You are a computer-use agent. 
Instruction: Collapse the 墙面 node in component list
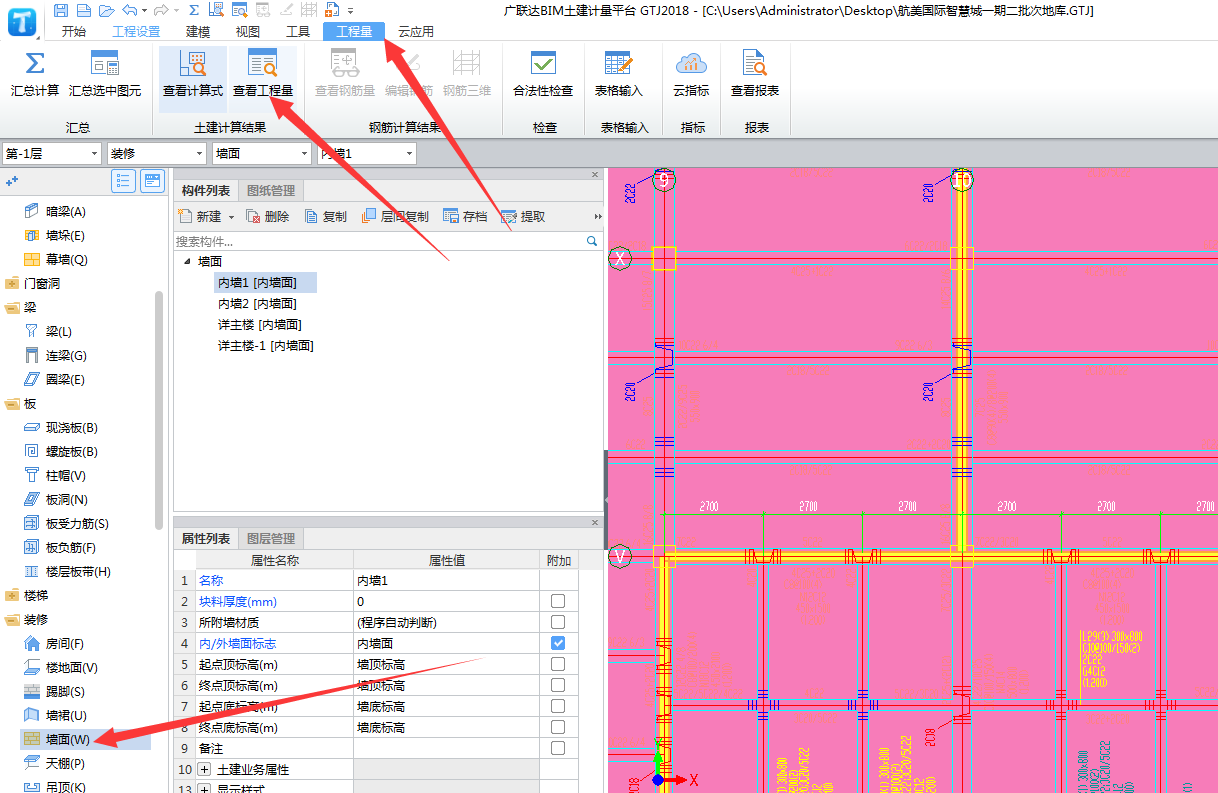187,261
